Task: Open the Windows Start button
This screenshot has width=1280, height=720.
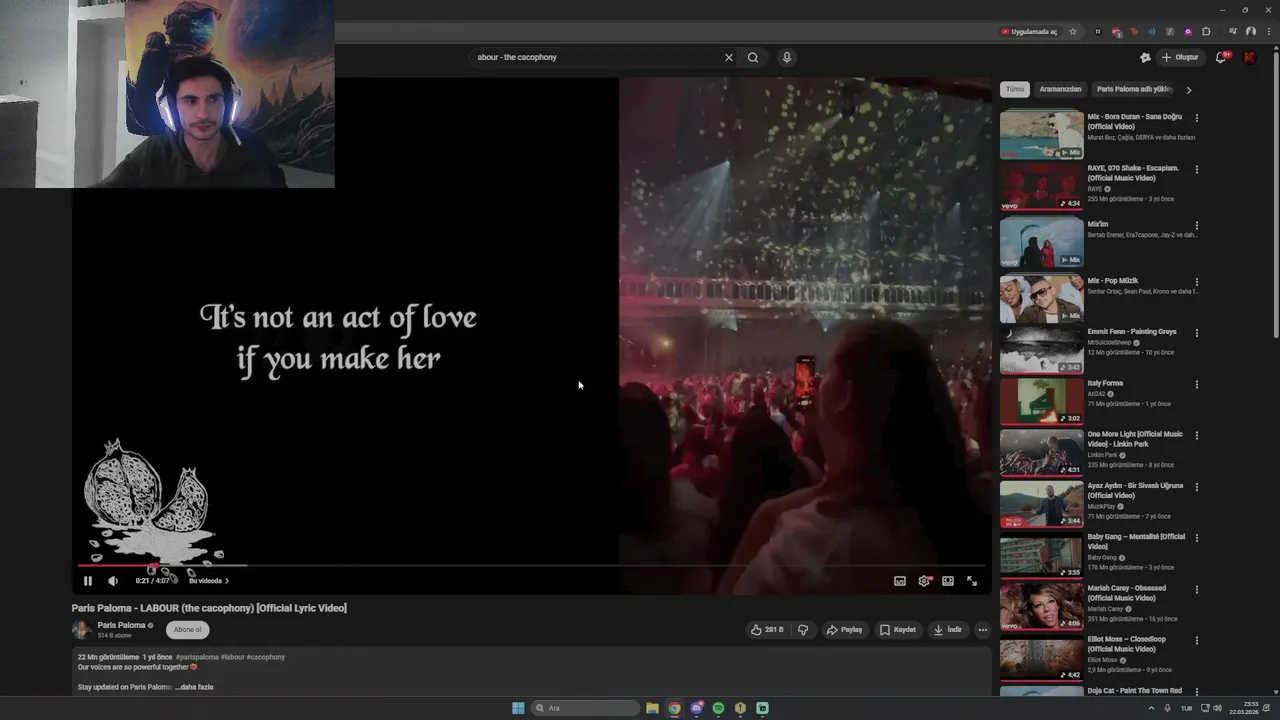Action: tap(518, 708)
